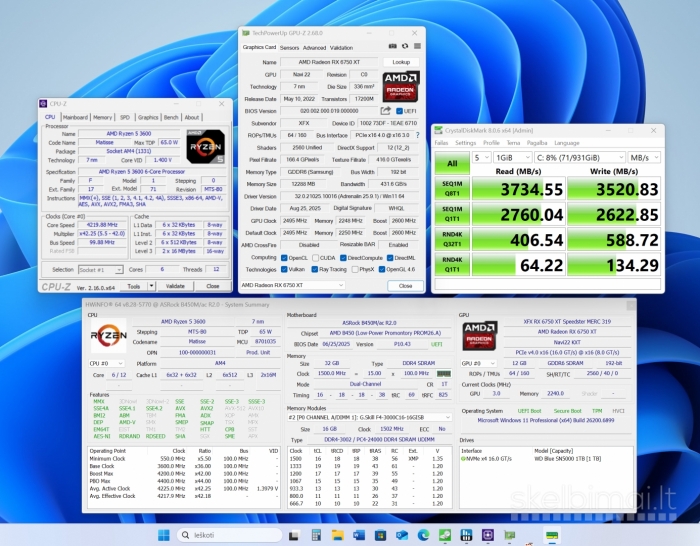Image resolution: width=700 pixels, height=546 pixels.
Task: Toggle the OpenGL 4.6 checkbox
Action: [x=382, y=269]
